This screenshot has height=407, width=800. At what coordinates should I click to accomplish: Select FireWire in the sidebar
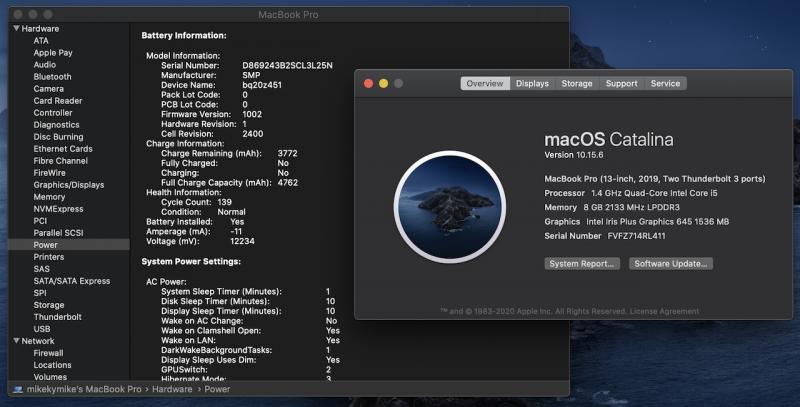click(x=49, y=173)
